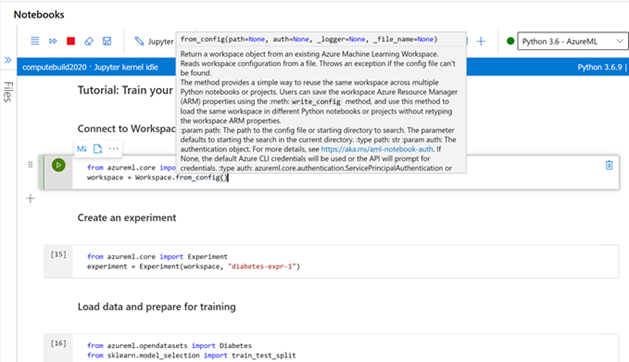Edit in Jupyter pencil button

coord(154,41)
